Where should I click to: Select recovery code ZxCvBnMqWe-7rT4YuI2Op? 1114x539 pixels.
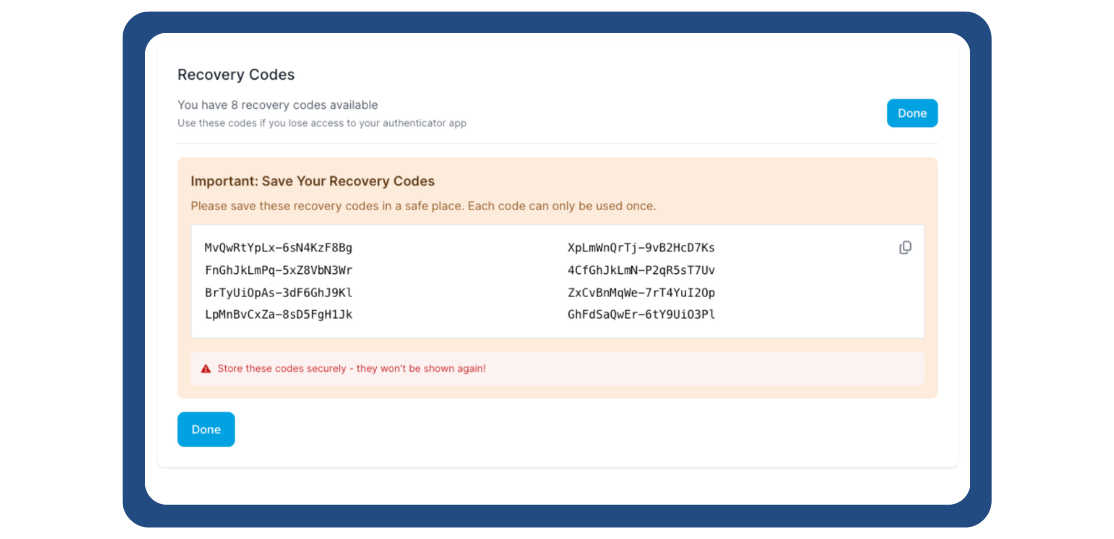coord(642,293)
